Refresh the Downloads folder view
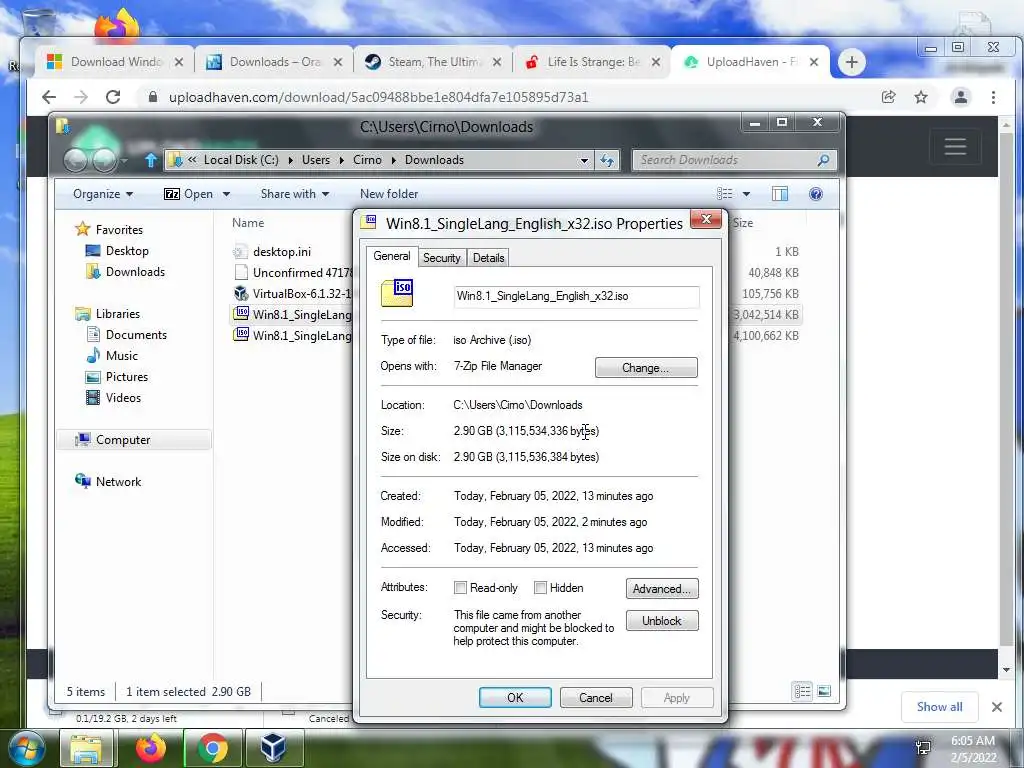This screenshot has width=1024, height=768. [607, 160]
